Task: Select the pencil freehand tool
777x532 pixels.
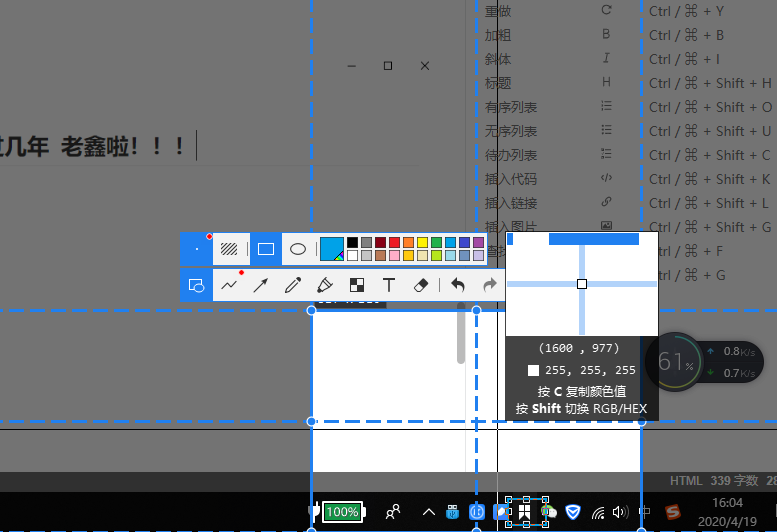Action: [x=293, y=285]
